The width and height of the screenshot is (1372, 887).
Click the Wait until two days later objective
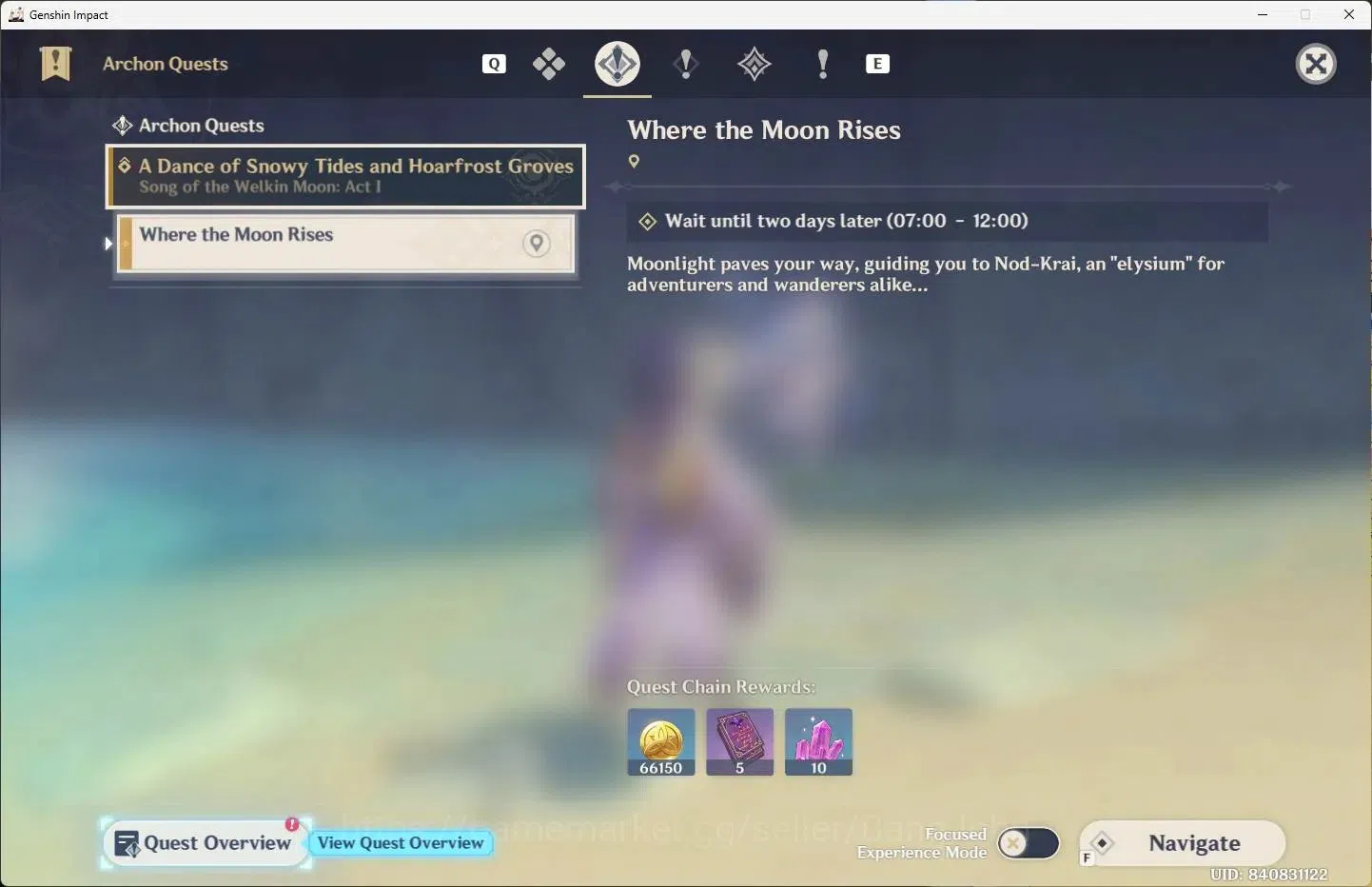pyautogui.click(x=947, y=221)
